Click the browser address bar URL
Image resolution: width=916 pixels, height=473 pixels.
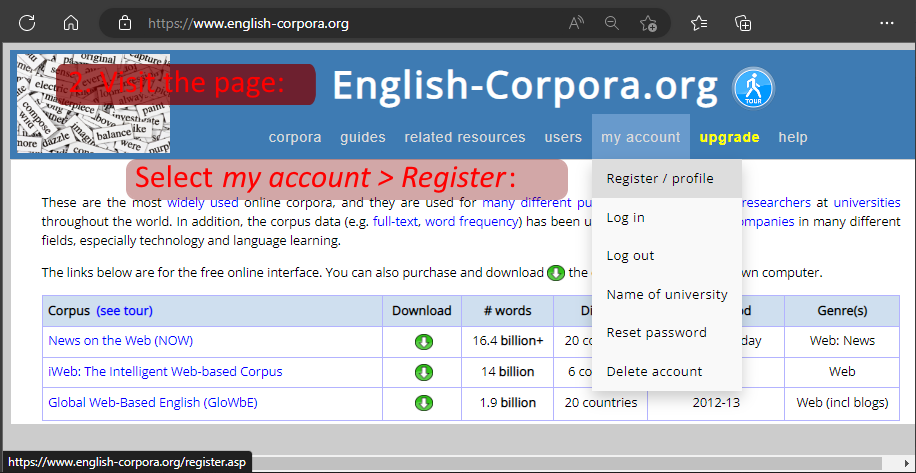(x=248, y=23)
